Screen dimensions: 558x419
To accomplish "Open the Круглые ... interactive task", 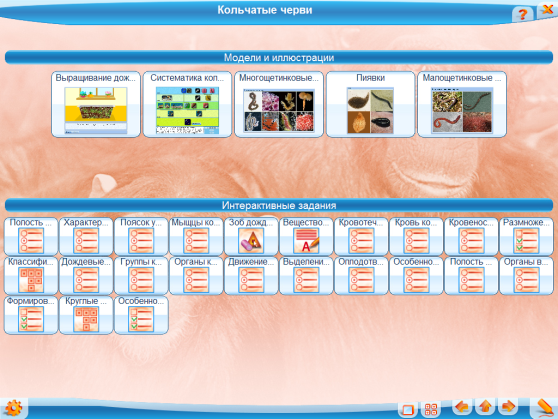I will pos(86,315).
